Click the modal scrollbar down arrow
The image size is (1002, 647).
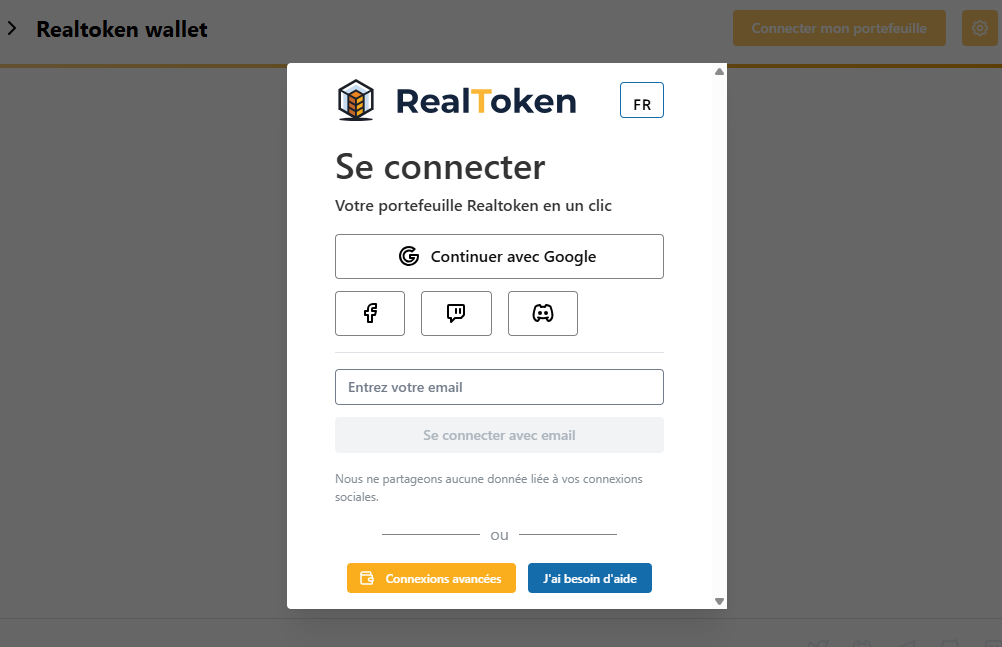[719, 601]
